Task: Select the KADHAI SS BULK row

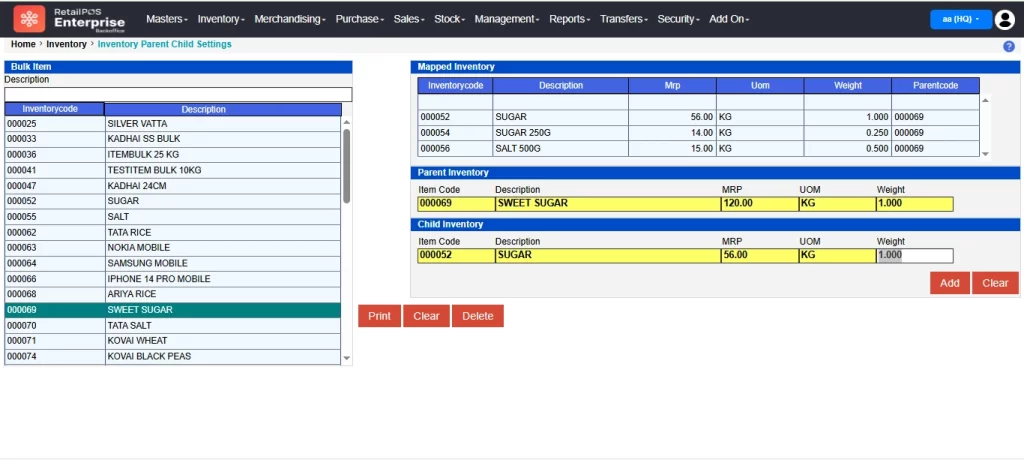Action: tap(172, 139)
